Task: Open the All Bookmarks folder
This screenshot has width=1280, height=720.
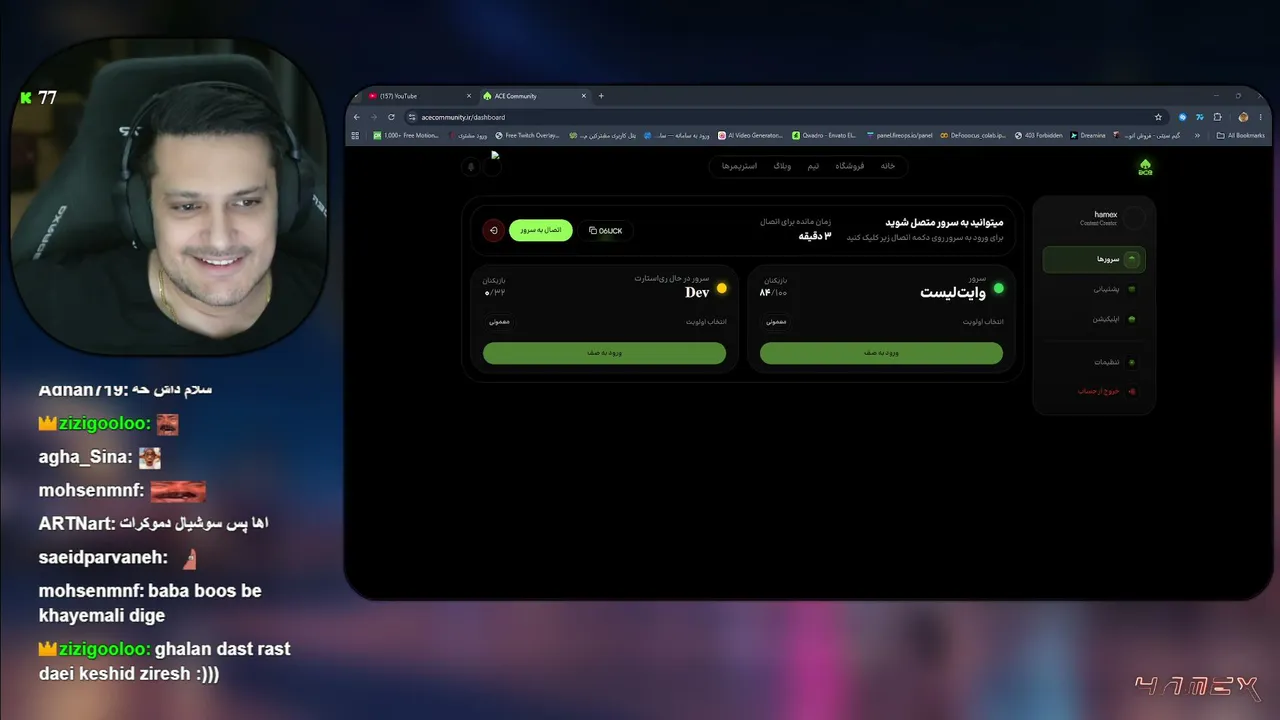Action: pyautogui.click(x=1240, y=136)
